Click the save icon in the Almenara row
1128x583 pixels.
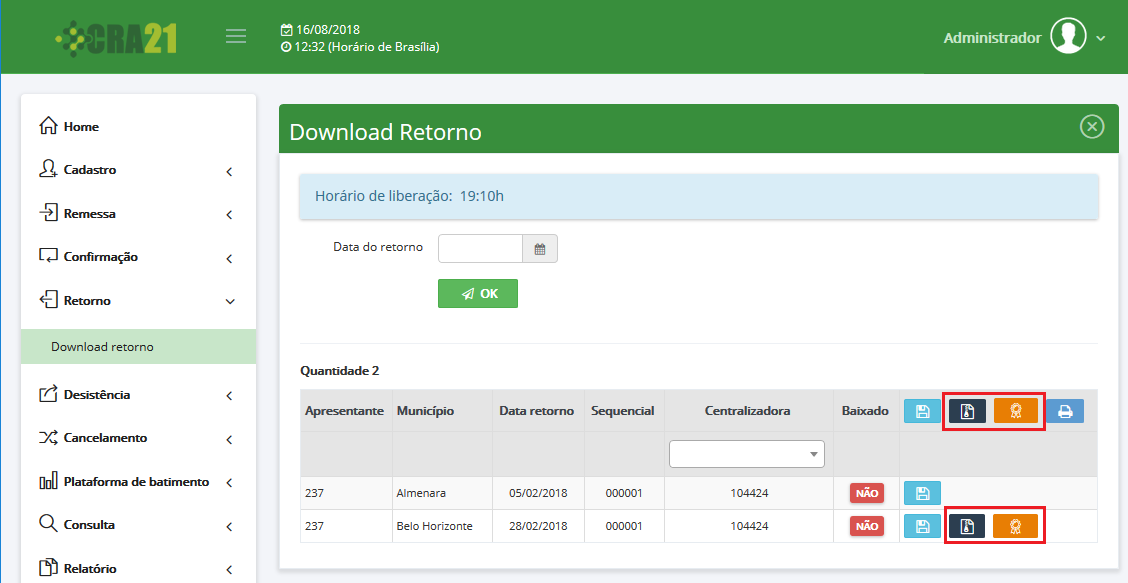tap(922, 493)
